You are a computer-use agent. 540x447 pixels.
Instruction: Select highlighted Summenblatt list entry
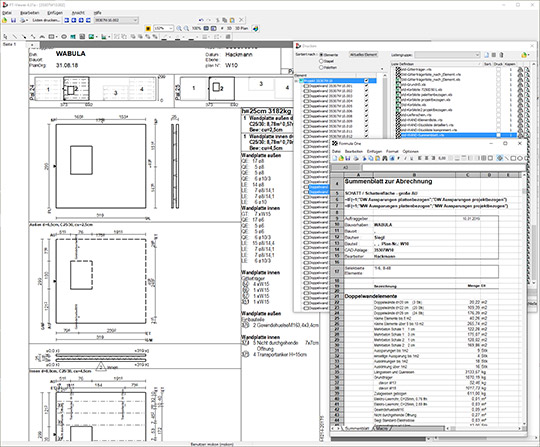[x=459, y=135]
